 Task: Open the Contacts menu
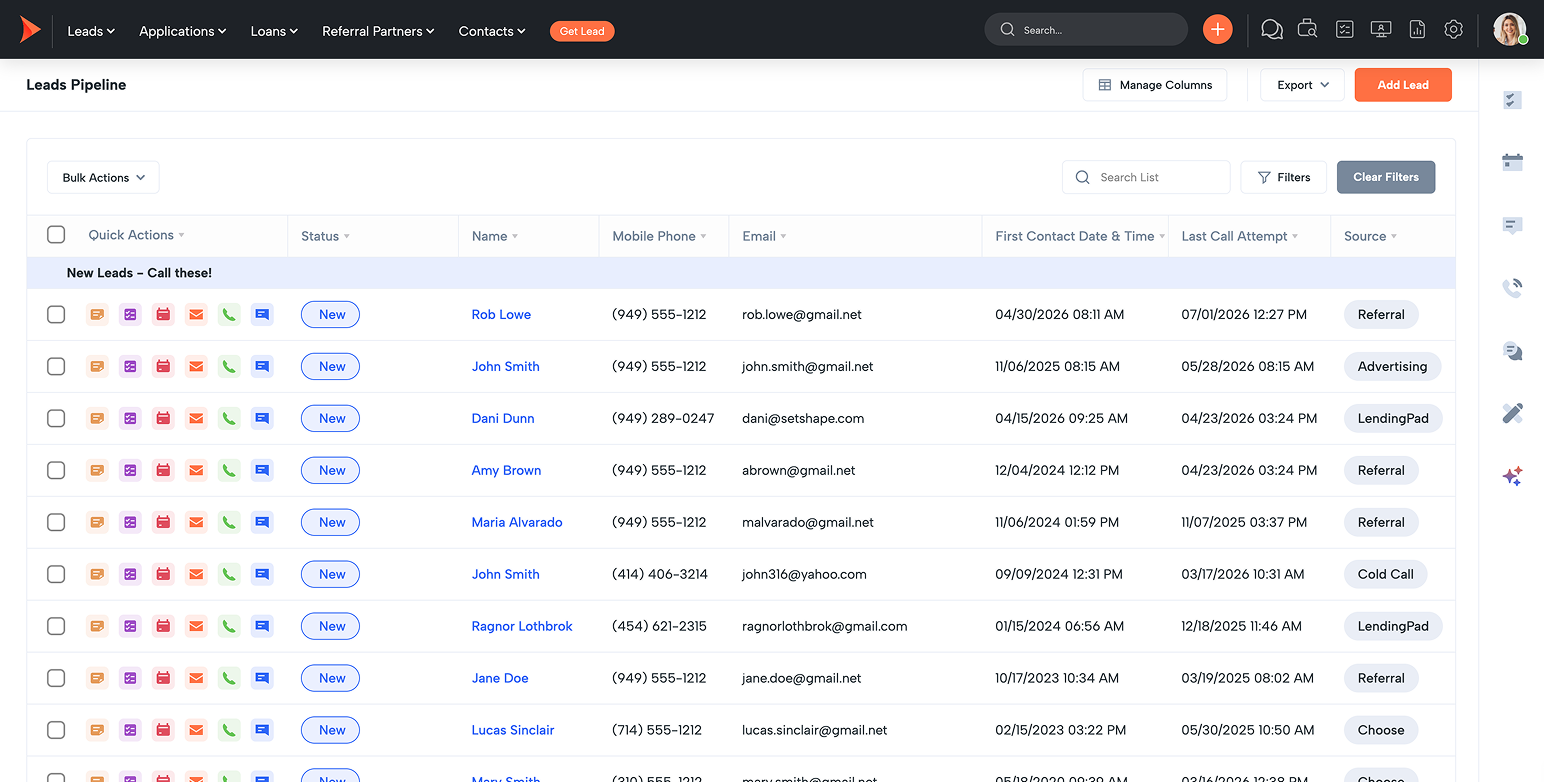click(x=492, y=31)
